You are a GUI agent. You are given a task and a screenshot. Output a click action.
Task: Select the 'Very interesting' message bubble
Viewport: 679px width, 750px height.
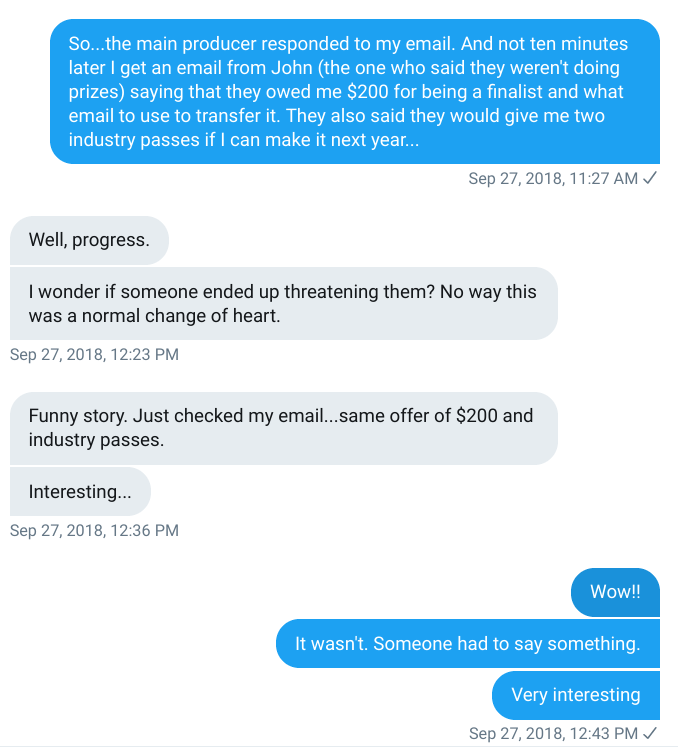pos(576,695)
